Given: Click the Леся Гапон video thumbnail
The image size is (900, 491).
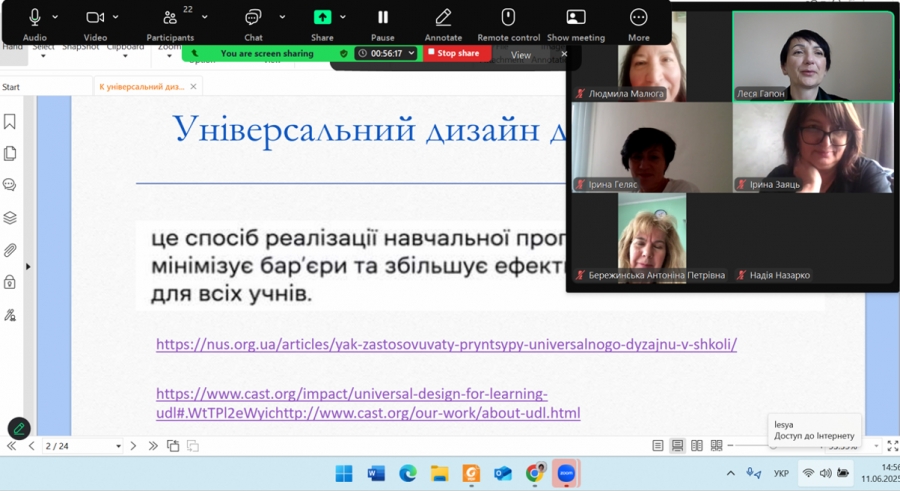Looking at the screenshot, I should 812,56.
